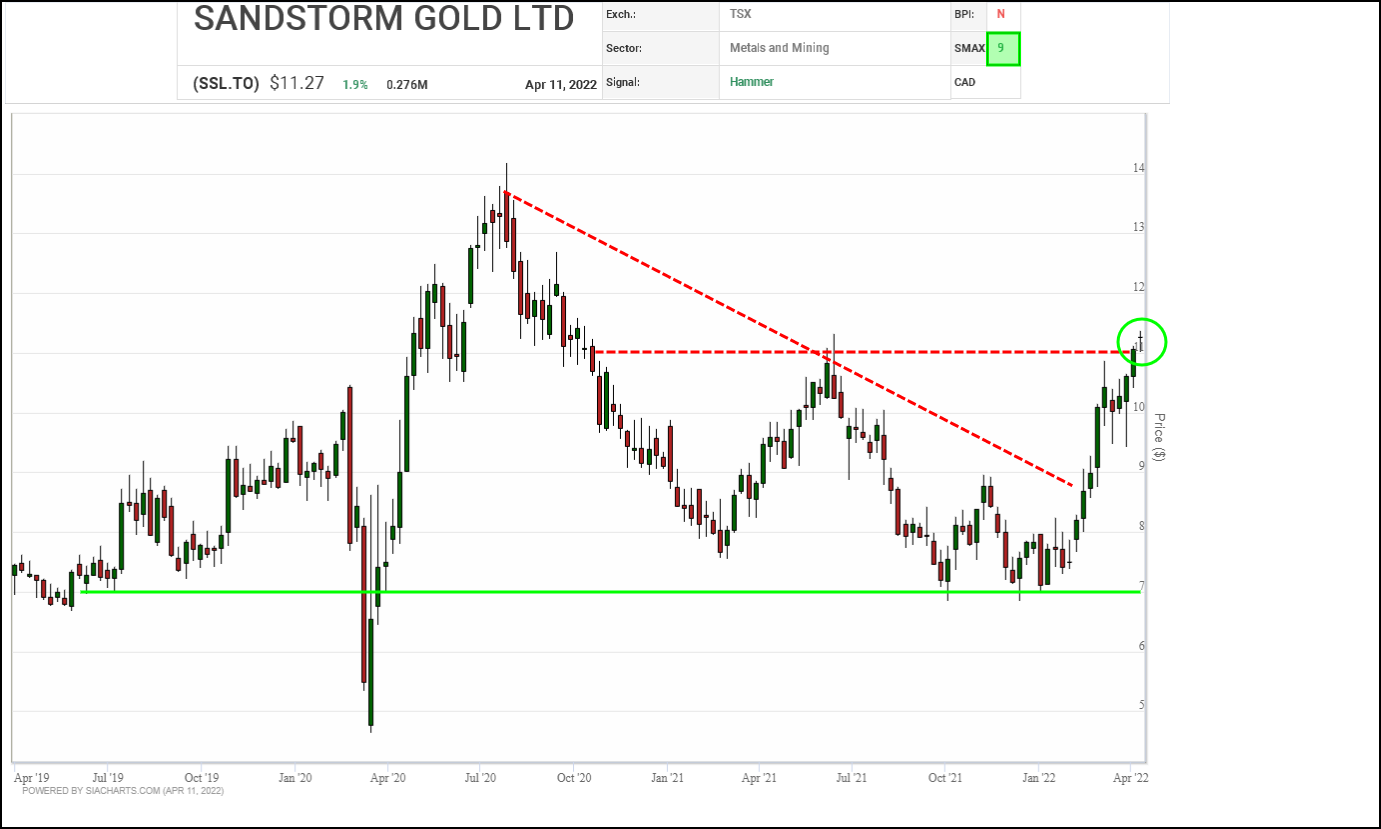This screenshot has height=829, width=1381.
Task: Click the Jan '20 date axis label
Action: click(x=295, y=777)
